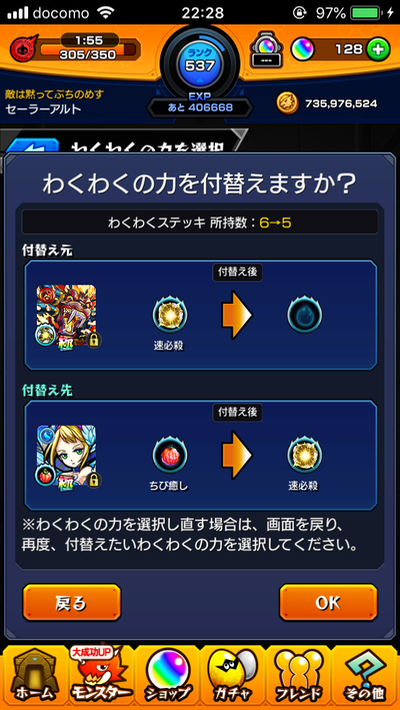400x710 pixels.
Task: Open the ショップ orb shop icon
Action: click(x=168, y=677)
